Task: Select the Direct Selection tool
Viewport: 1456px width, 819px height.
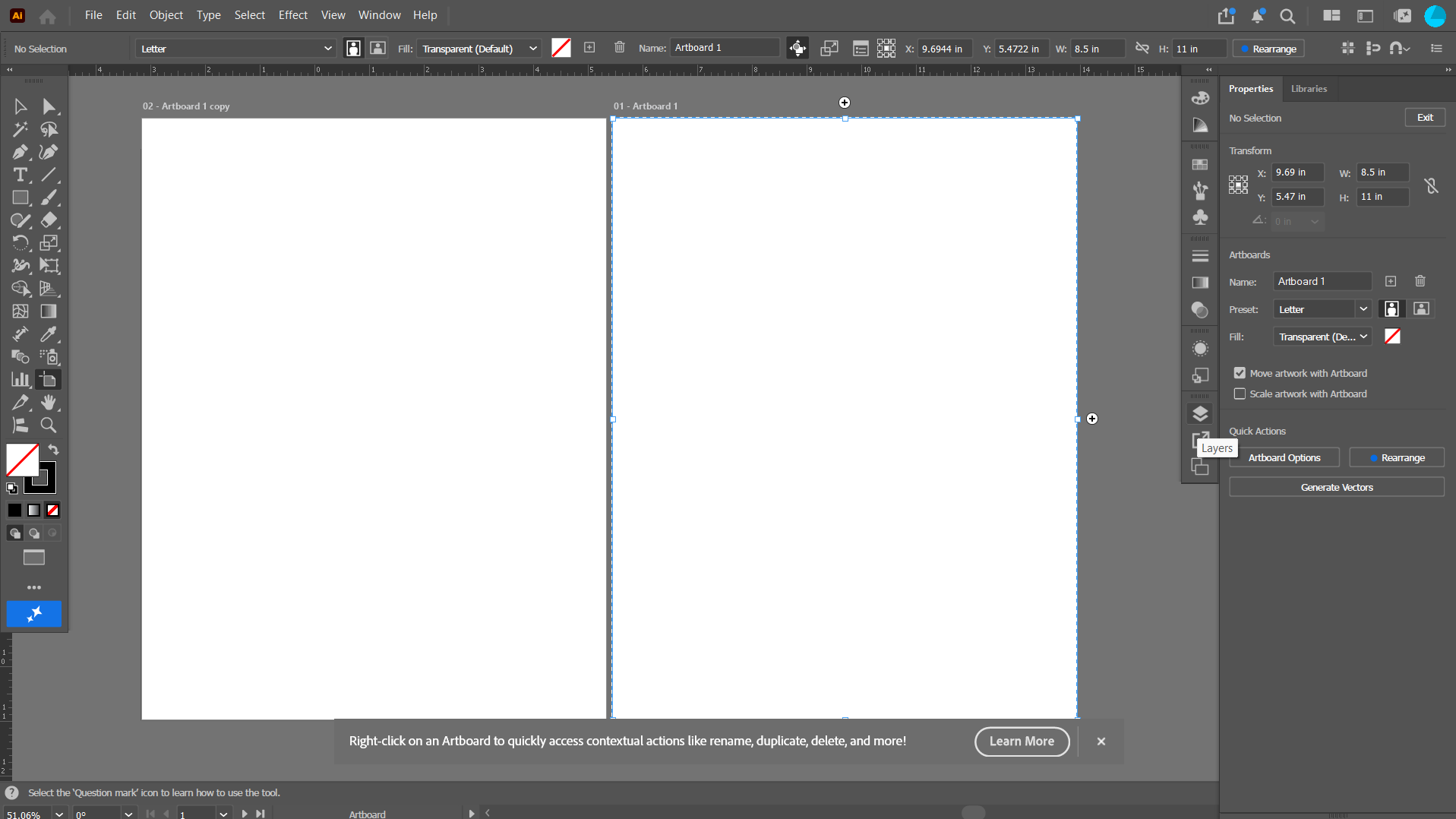Action: coord(49,106)
